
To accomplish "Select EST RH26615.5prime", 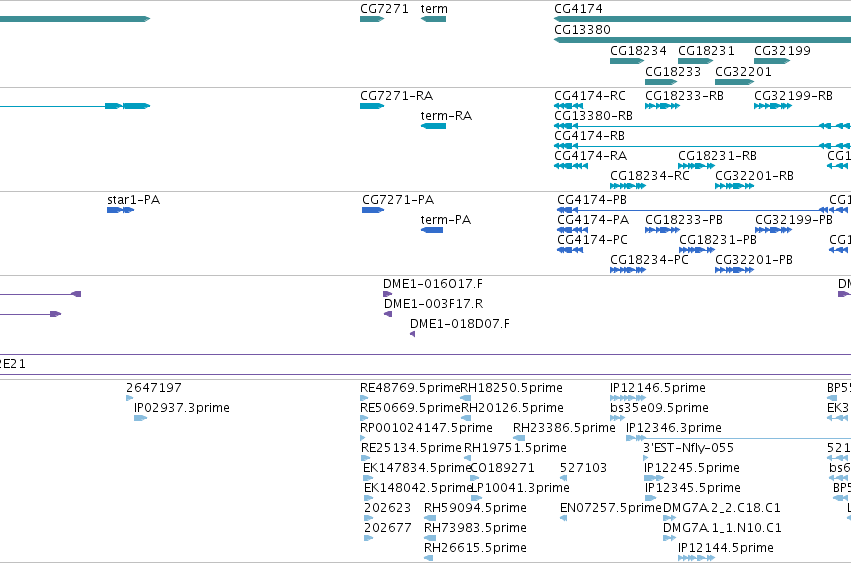I will [x=428, y=559].
